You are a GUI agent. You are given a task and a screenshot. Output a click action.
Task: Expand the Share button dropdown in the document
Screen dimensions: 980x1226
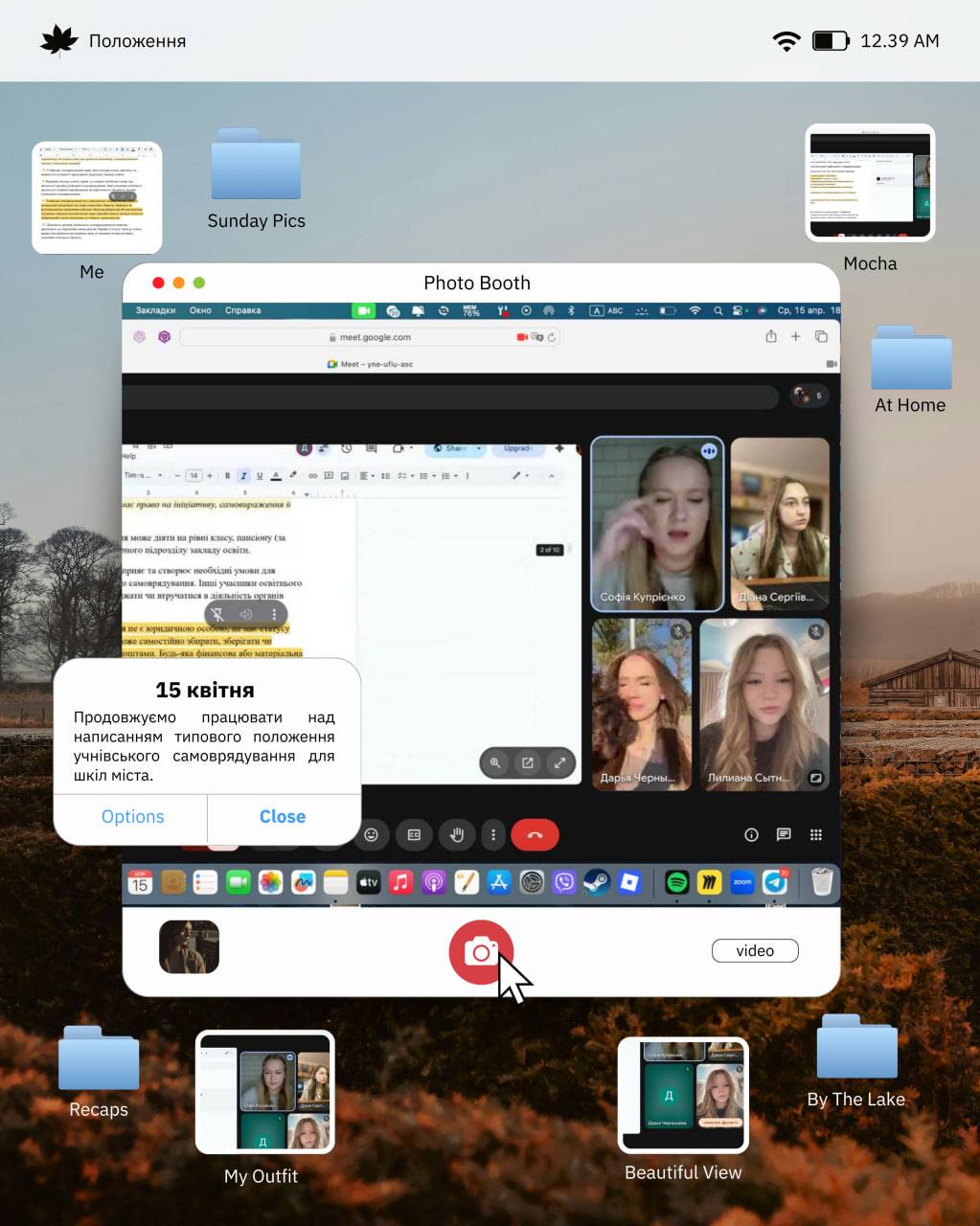click(x=479, y=448)
